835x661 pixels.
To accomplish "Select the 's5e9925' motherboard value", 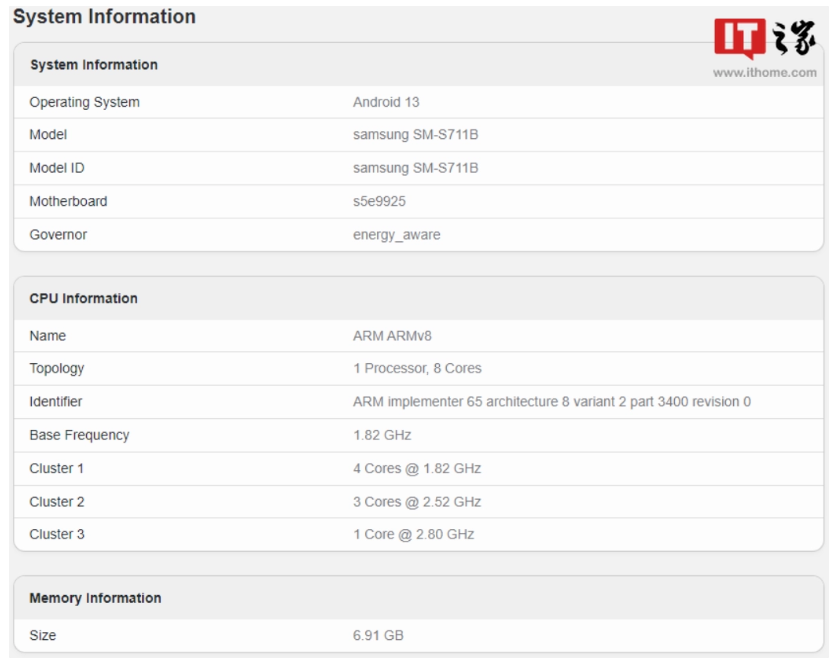I will (x=379, y=201).
